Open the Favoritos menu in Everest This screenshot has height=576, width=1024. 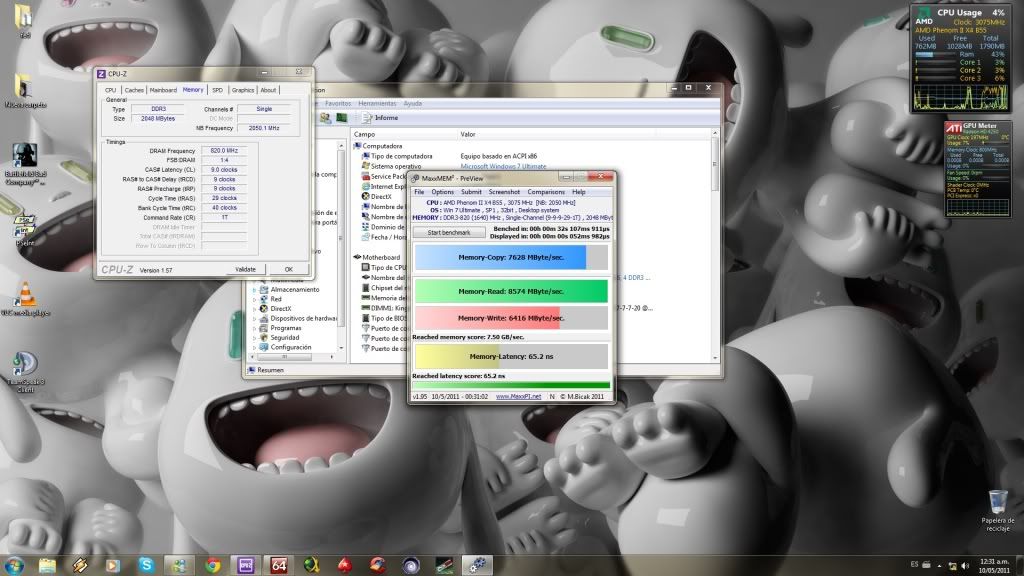[x=338, y=103]
